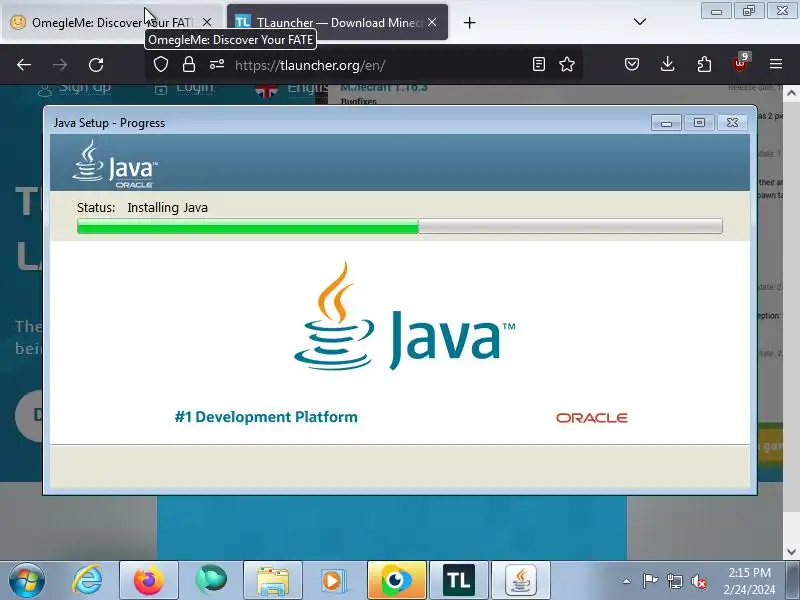Click the Java Oracle header logo
Image resolution: width=800 pixels, height=600 pixels.
(x=115, y=164)
